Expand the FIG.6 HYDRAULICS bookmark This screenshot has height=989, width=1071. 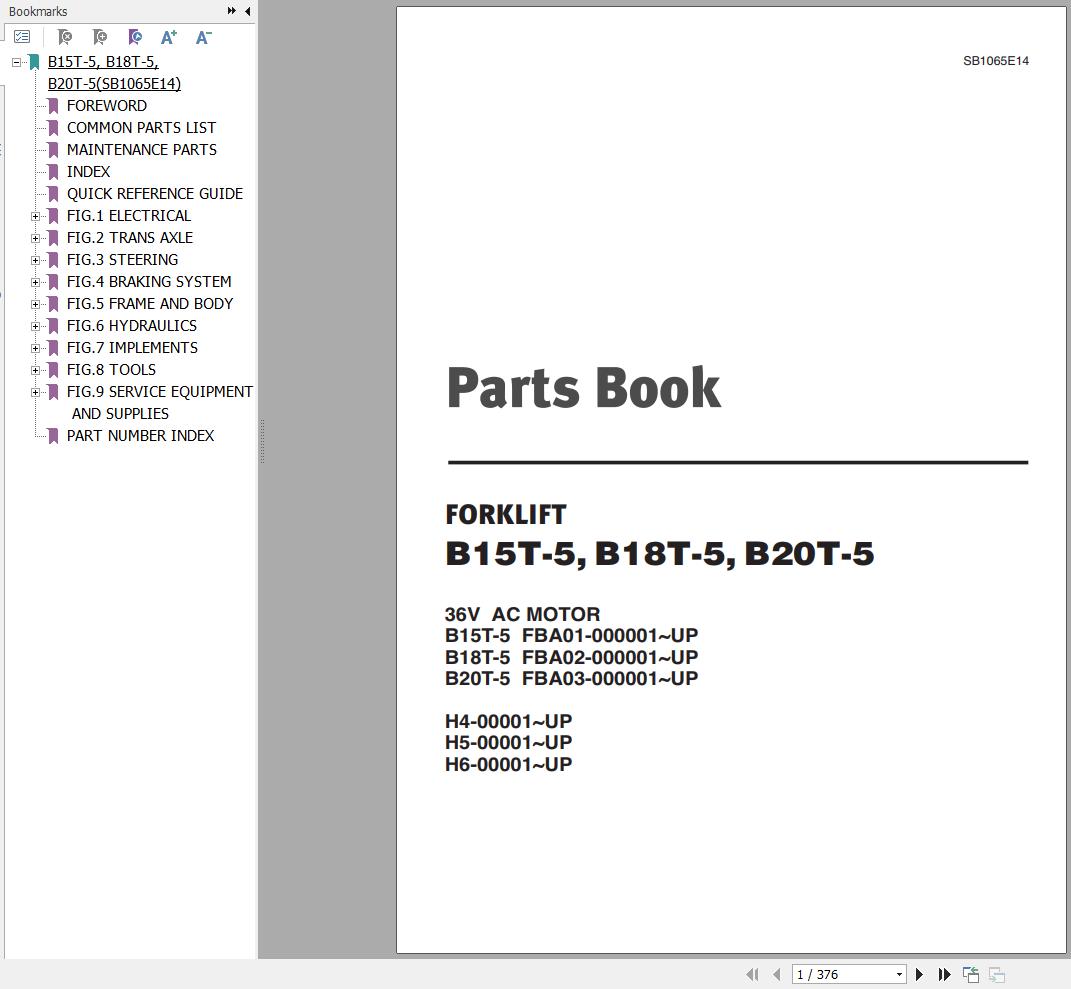tap(36, 326)
